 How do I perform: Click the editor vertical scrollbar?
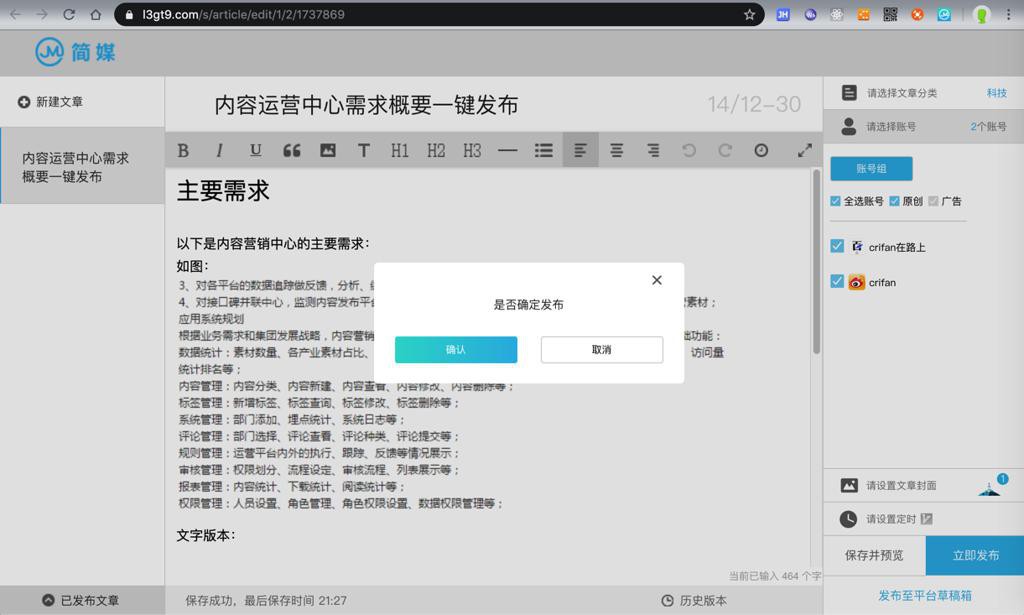click(x=816, y=262)
